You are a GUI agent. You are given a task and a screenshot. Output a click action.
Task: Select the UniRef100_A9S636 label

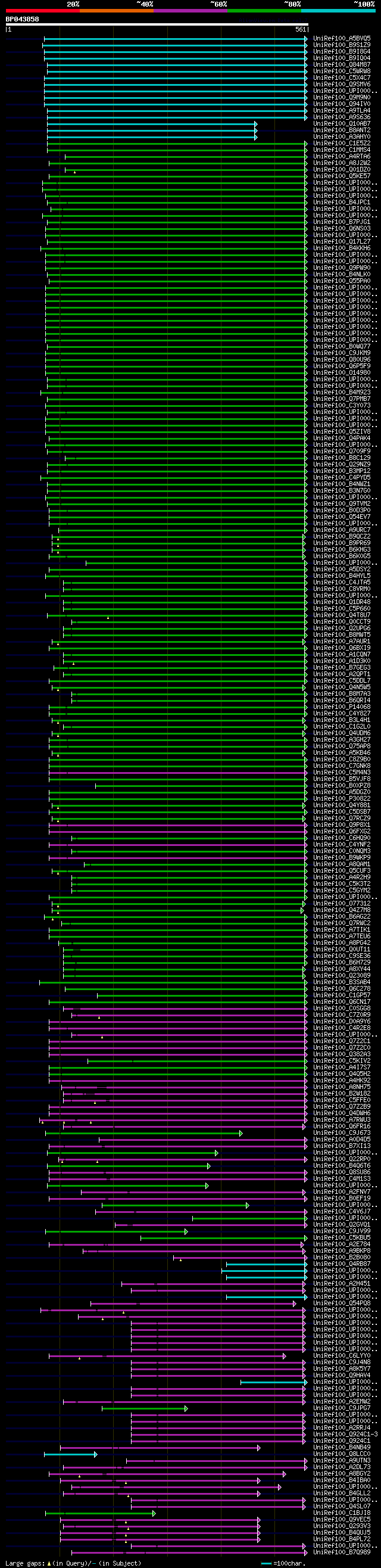(342, 117)
